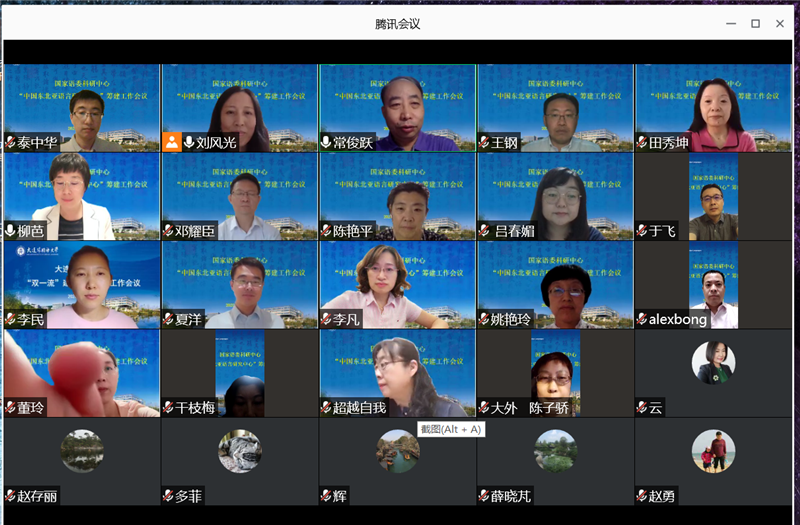Click 赵存丽's circular avatar picture
The width and height of the screenshot is (800, 525).
(x=82, y=451)
